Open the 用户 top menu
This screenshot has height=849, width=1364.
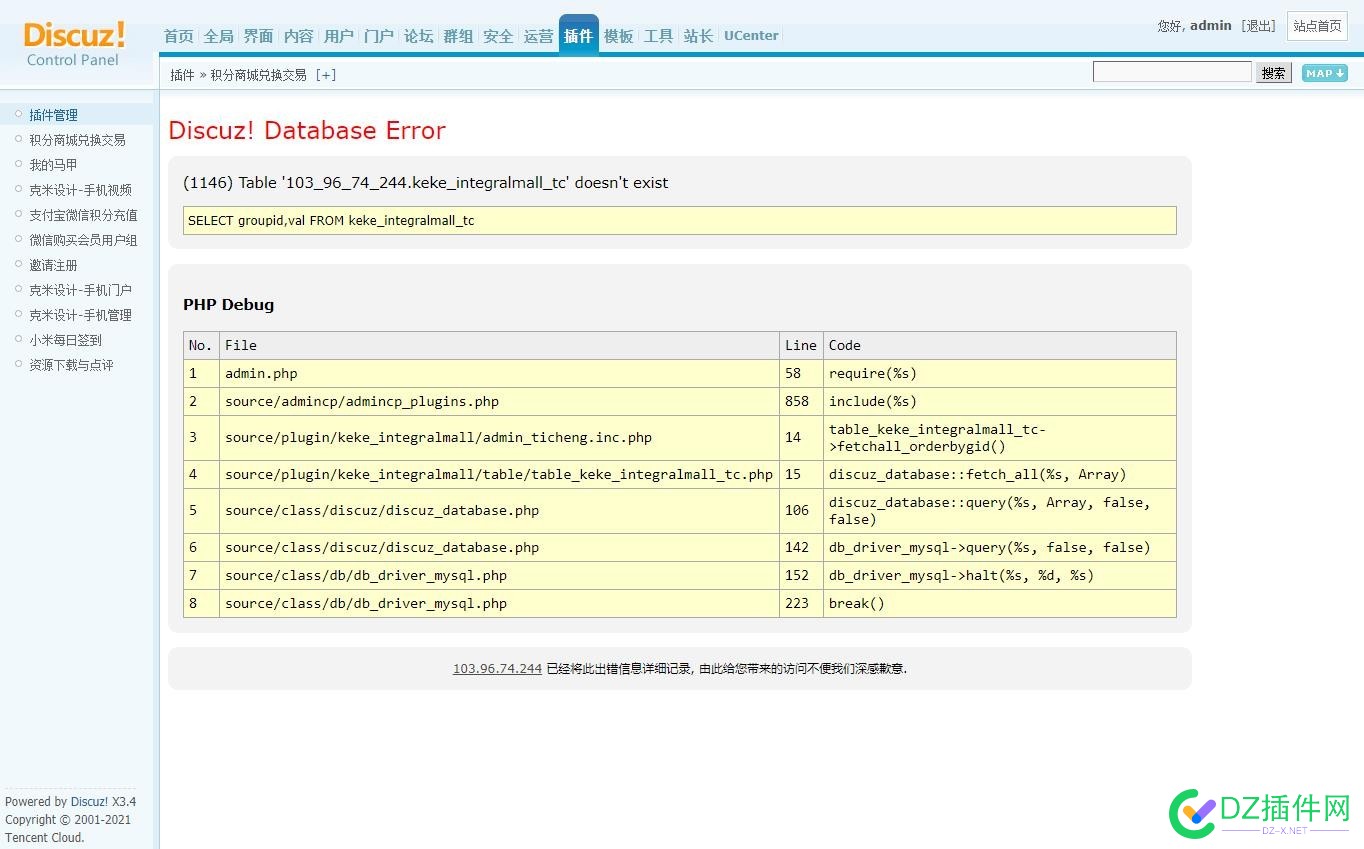pyautogui.click(x=339, y=36)
